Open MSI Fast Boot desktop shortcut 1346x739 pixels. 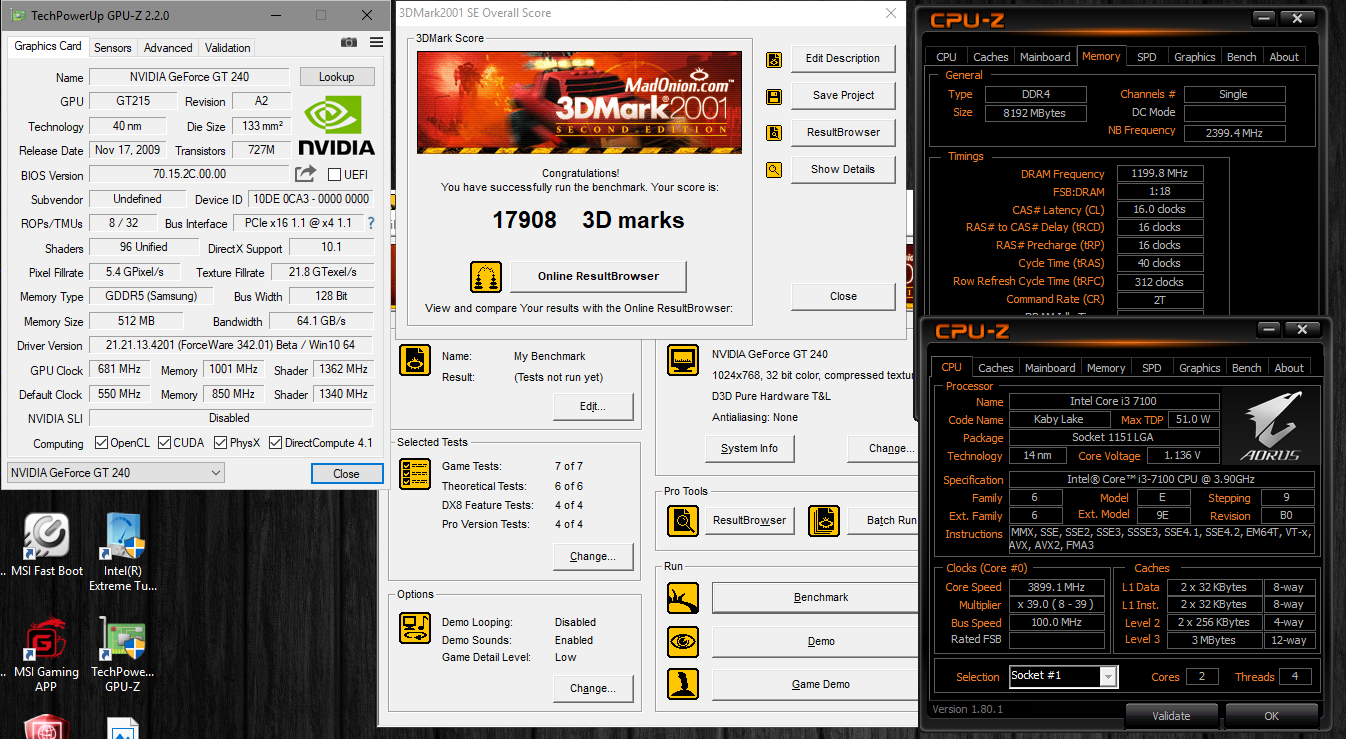(x=47, y=547)
